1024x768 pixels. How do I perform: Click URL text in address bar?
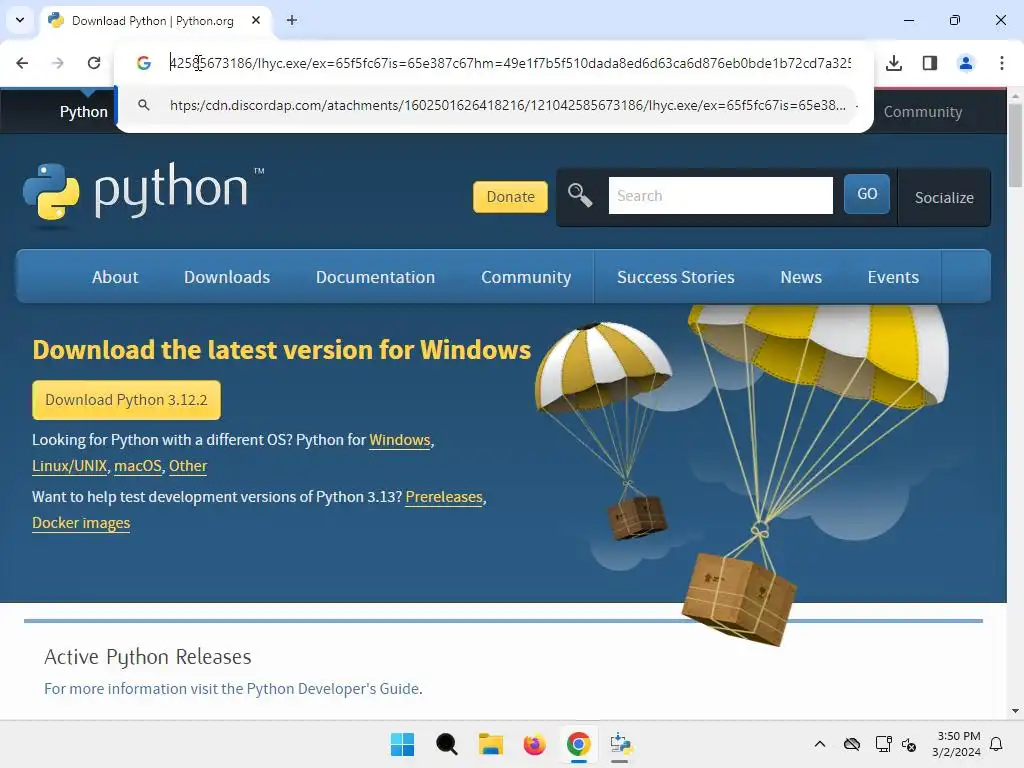coord(510,63)
